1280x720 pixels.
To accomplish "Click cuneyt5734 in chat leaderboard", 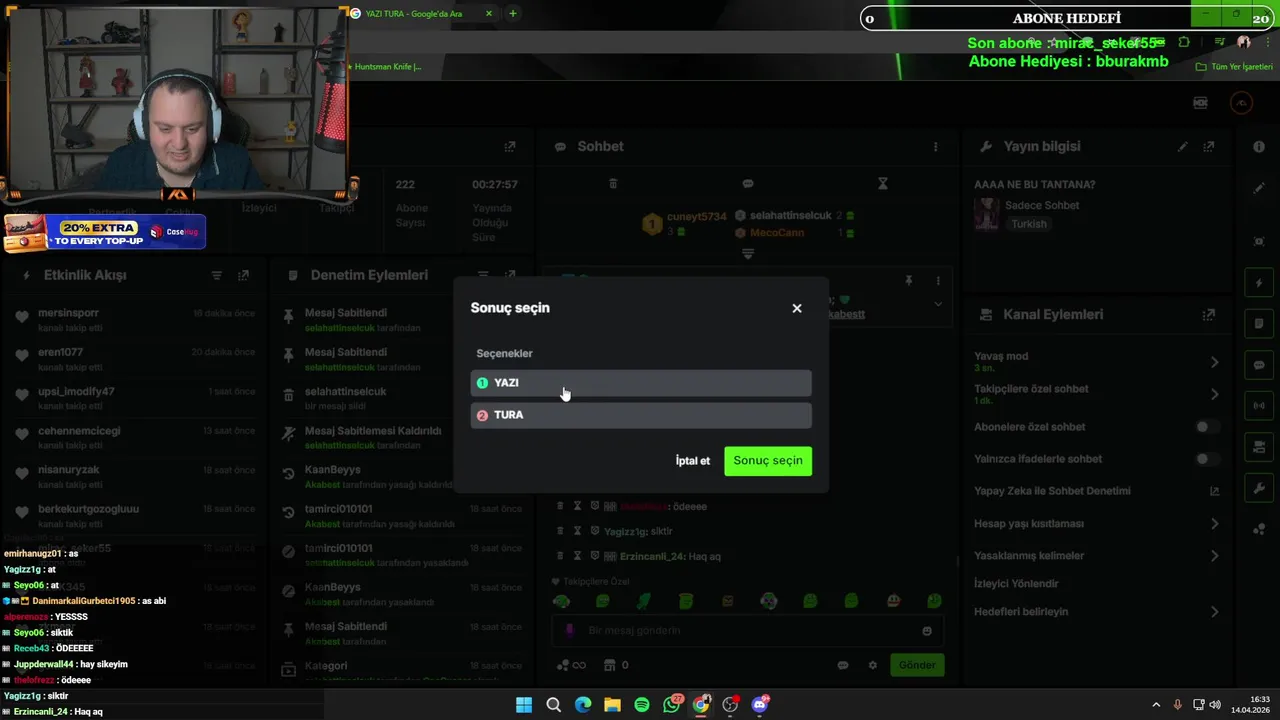I will point(696,217).
